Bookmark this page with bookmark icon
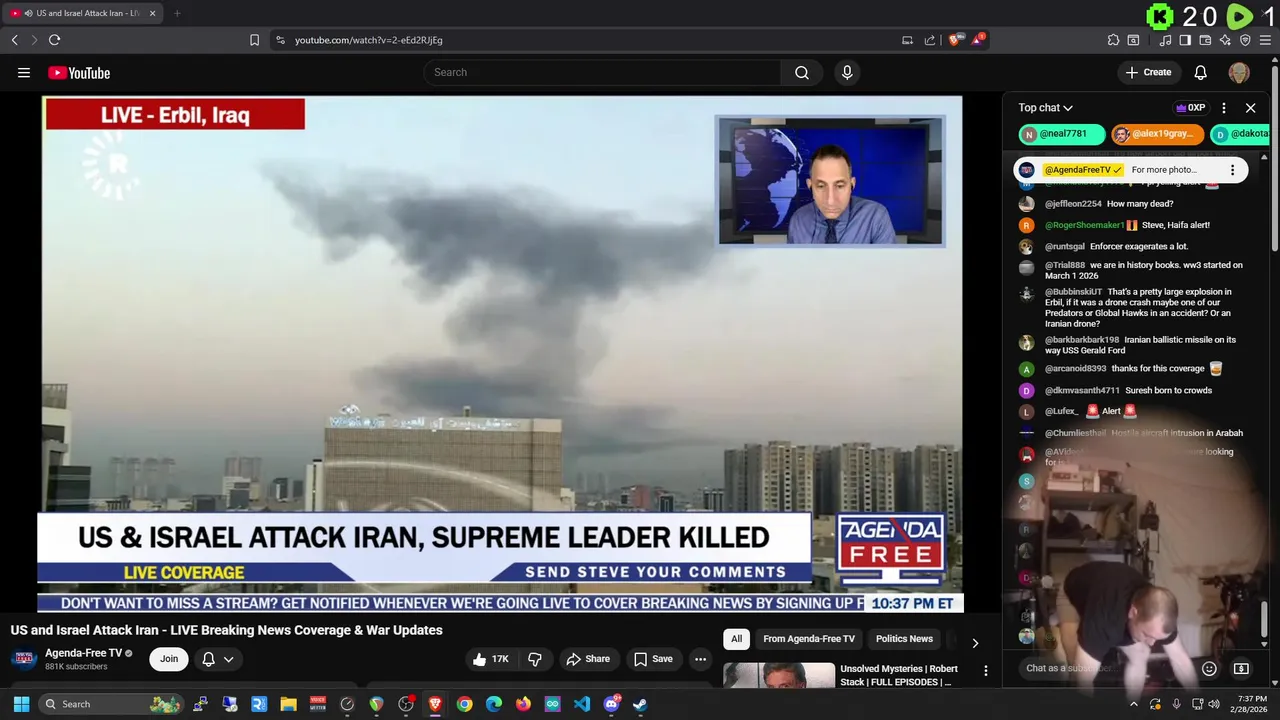This screenshot has width=1280, height=720. tap(254, 40)
